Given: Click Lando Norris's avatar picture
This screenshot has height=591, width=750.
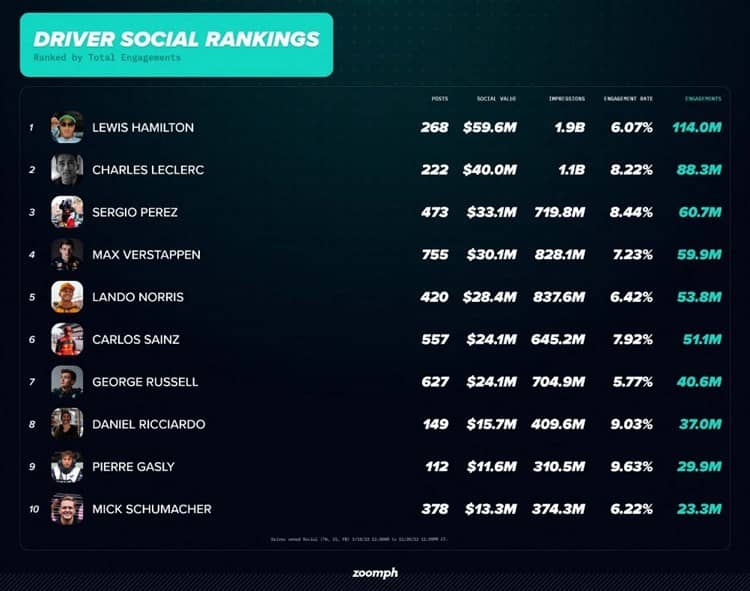Looking at the screenshot, I should tap(67, 297).
